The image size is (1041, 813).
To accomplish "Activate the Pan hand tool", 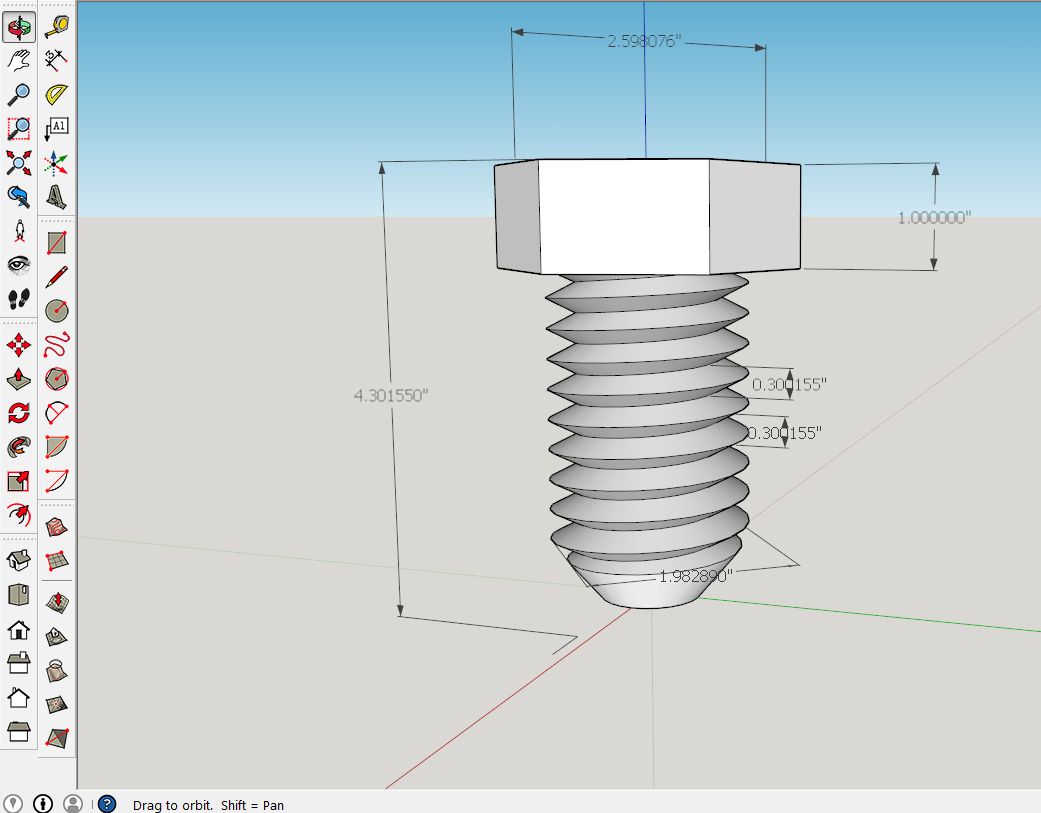I will (19, 60).
